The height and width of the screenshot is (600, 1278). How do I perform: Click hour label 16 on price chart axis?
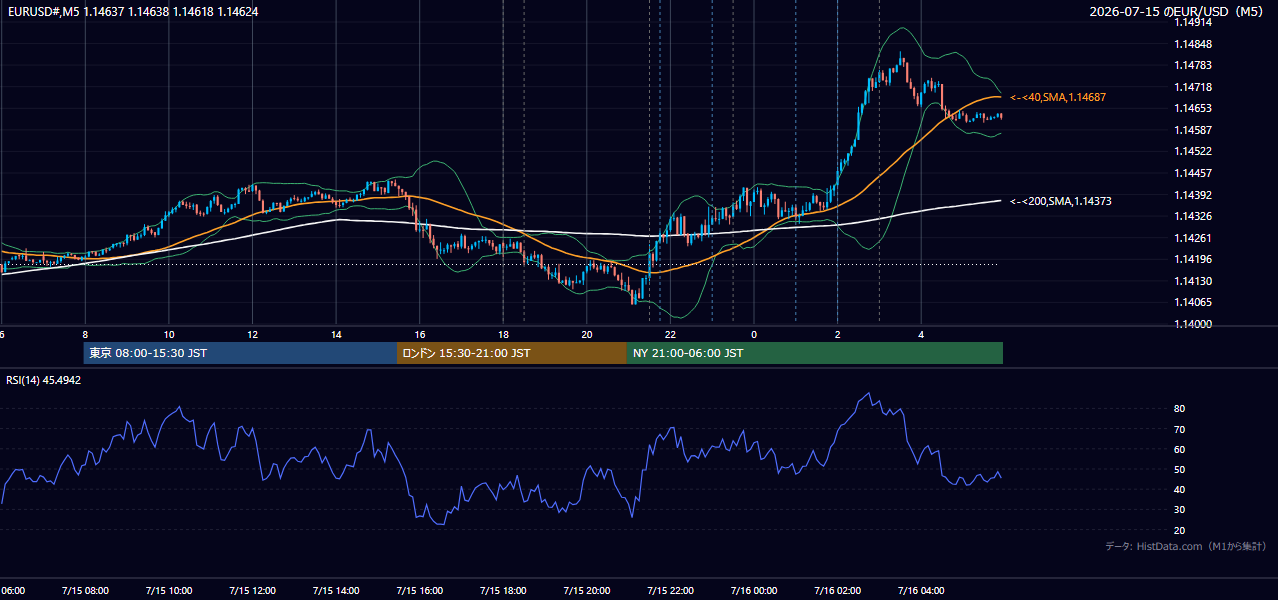click(420, 334)
